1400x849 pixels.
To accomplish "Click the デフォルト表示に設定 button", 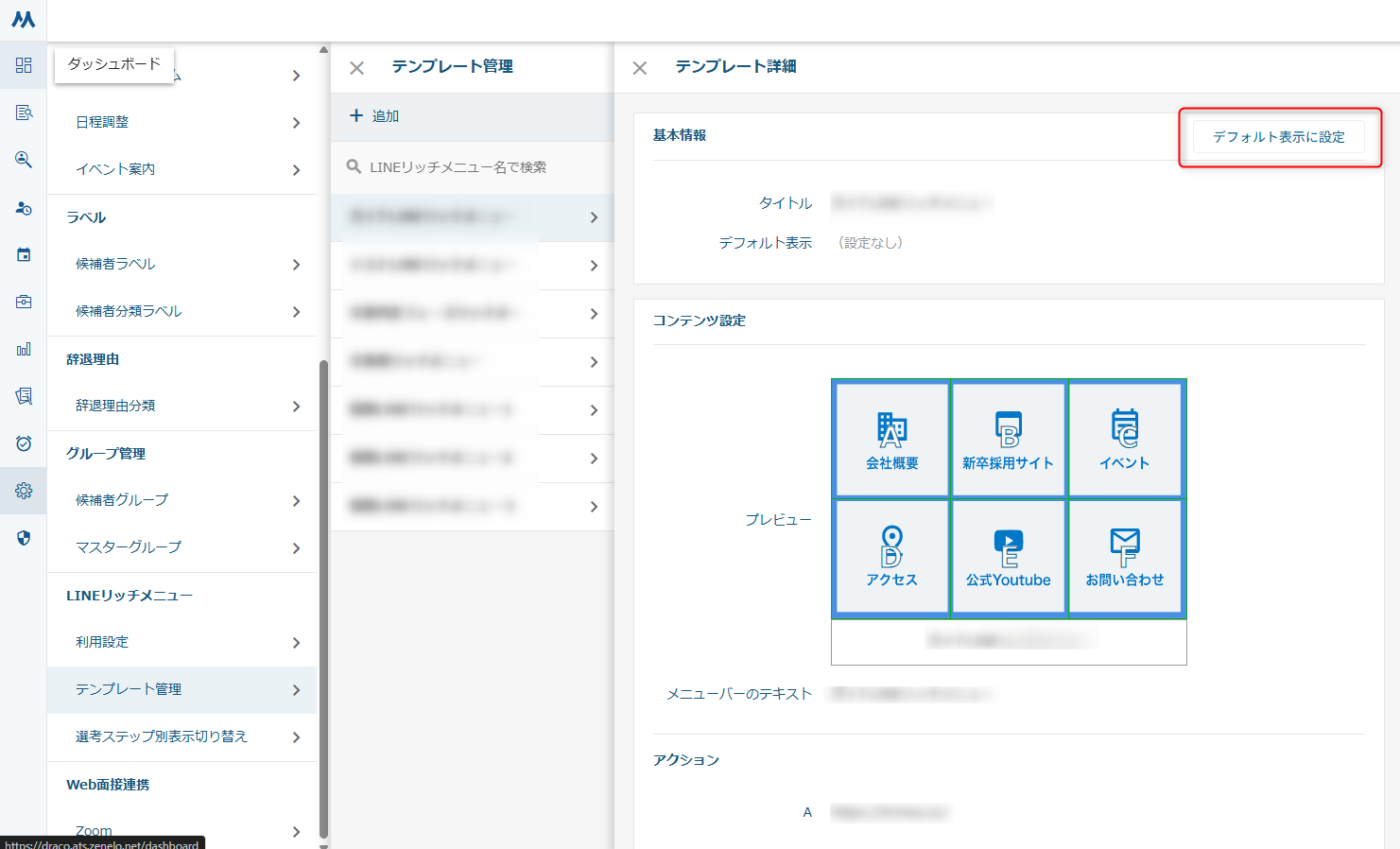I will 1278,137.
